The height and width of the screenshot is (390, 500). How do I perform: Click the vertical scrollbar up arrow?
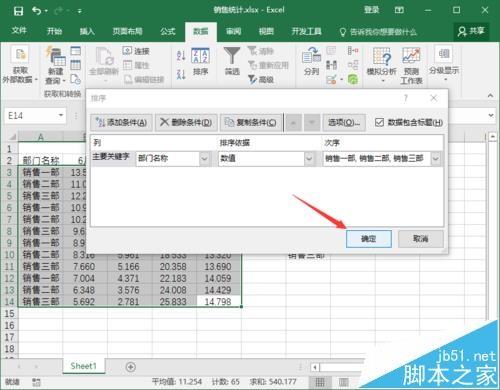tap(492, 136)
